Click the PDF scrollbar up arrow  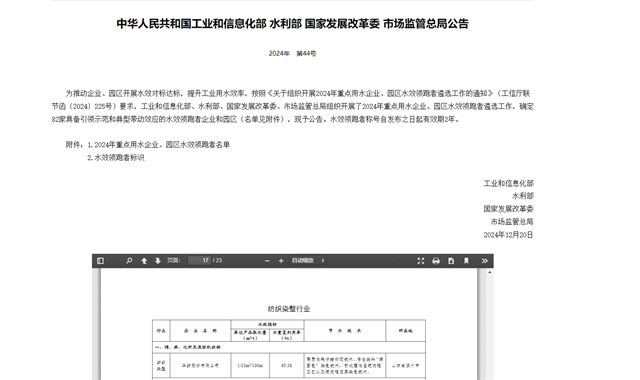tap(490, 272)
